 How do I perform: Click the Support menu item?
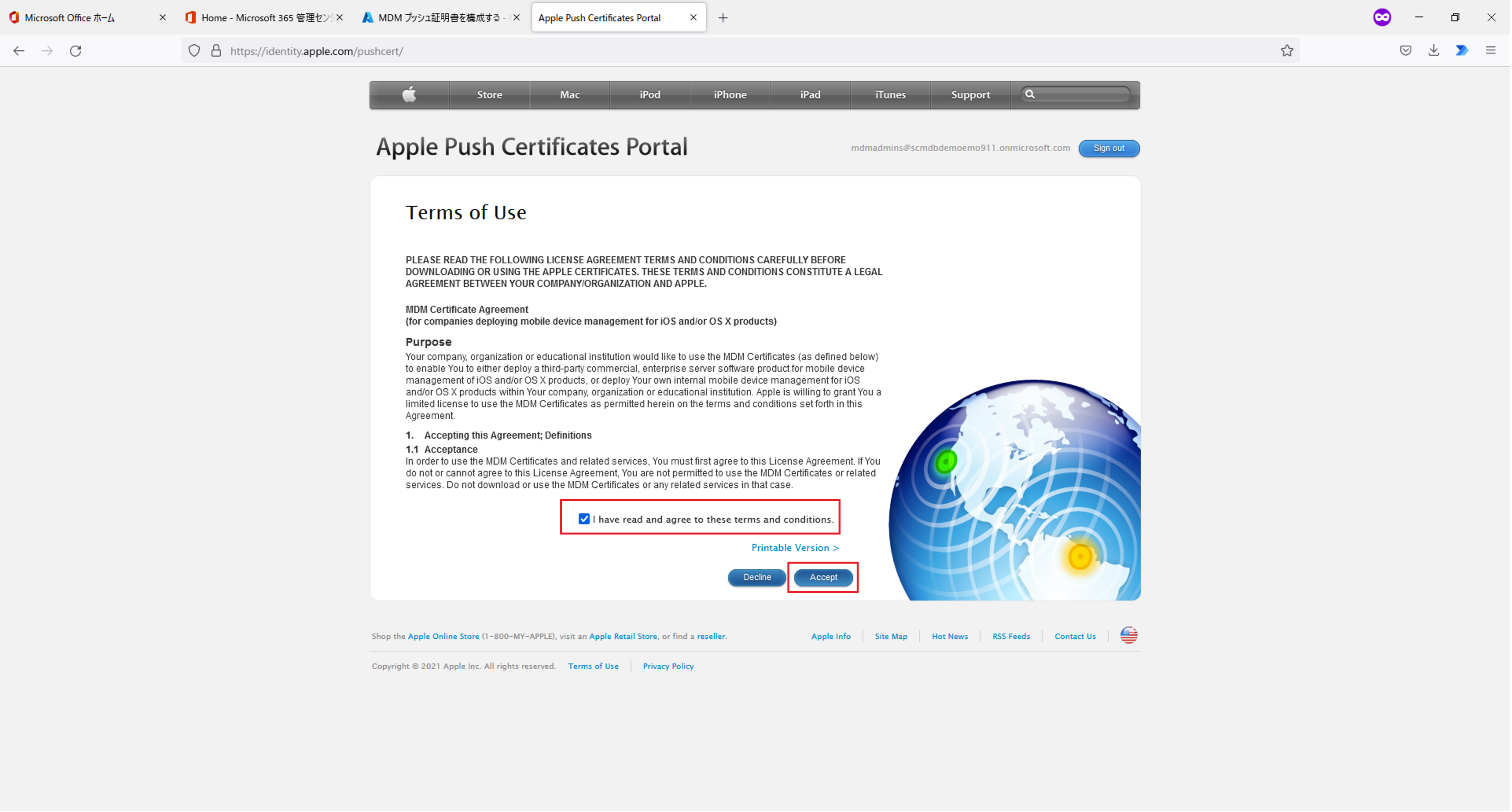[969, 94]
